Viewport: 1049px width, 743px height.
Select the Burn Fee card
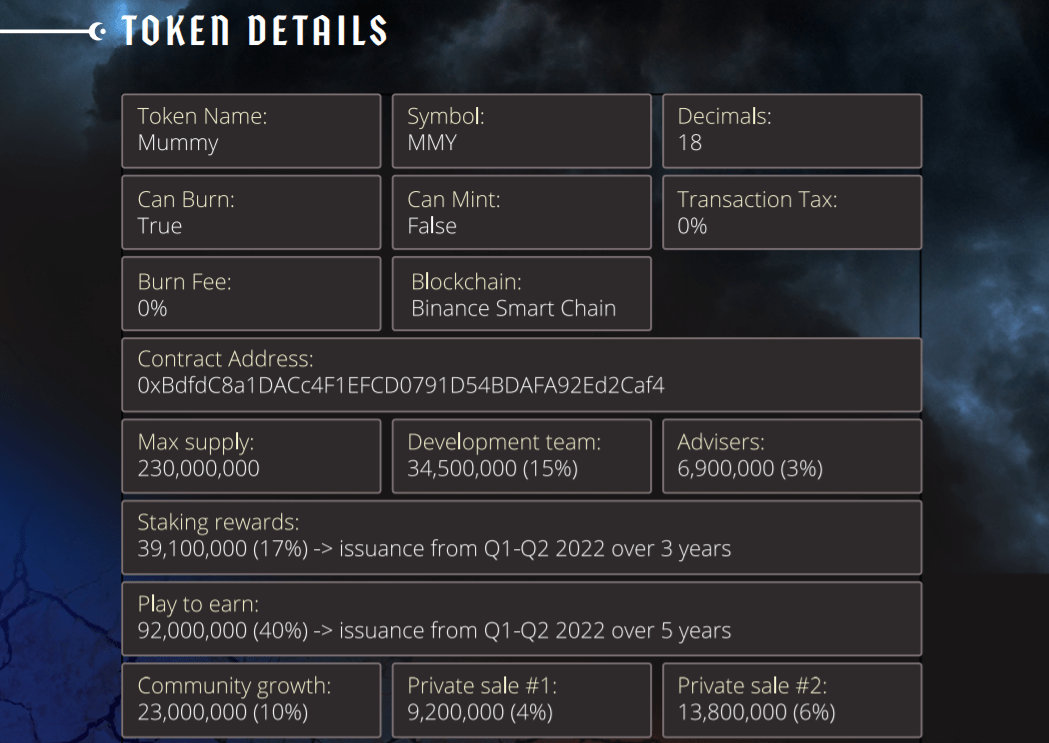click(x=251, y=294)
